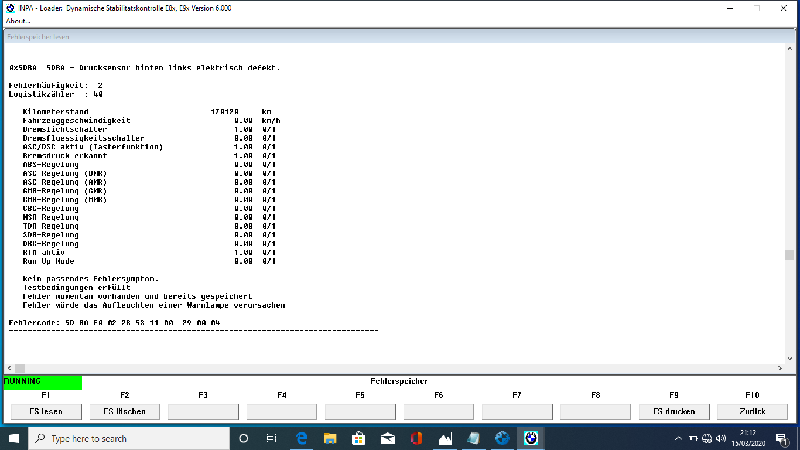This screenshot has height=450, width=800.
Task: Open the blue BMW tool taskbar icon
Action: tap(502, 438)
